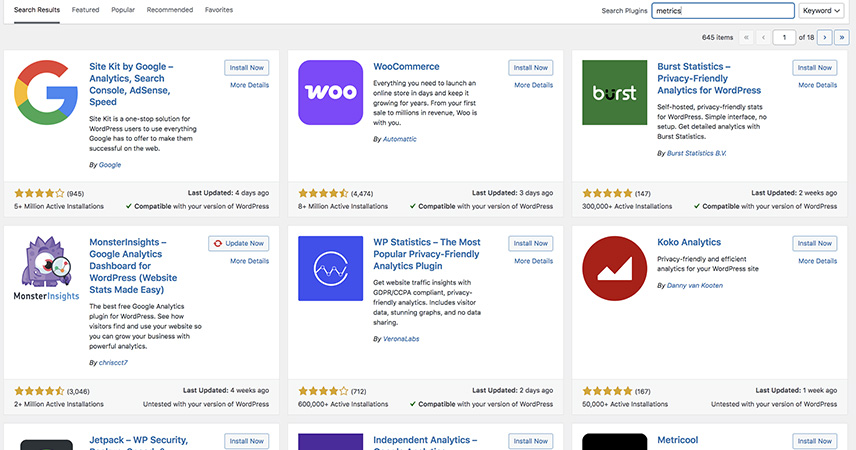Click the Burst Statistics green icon
This screenshot has width=856, height=450.
[614, 93]
